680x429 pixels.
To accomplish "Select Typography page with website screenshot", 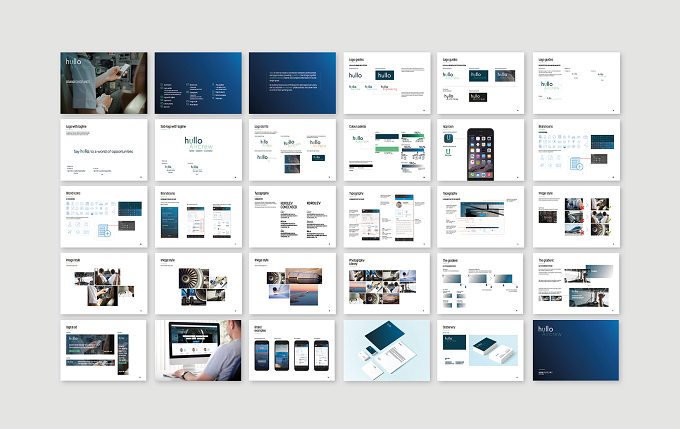I will (481, 217).
